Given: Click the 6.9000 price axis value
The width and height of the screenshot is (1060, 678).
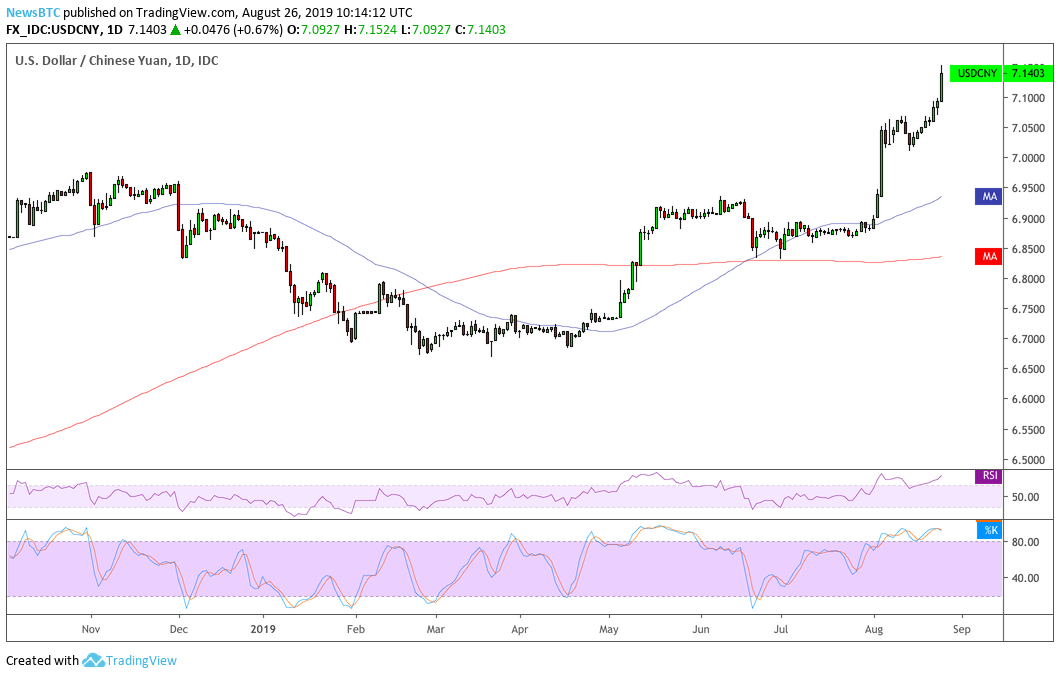Looking at the screenshot, I should tap(1028, 219).
